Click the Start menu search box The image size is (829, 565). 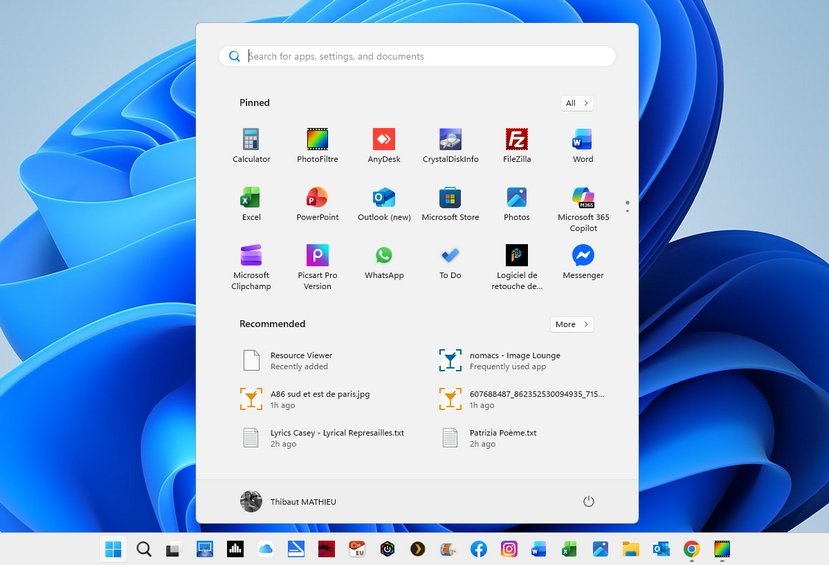click(417, 57)
